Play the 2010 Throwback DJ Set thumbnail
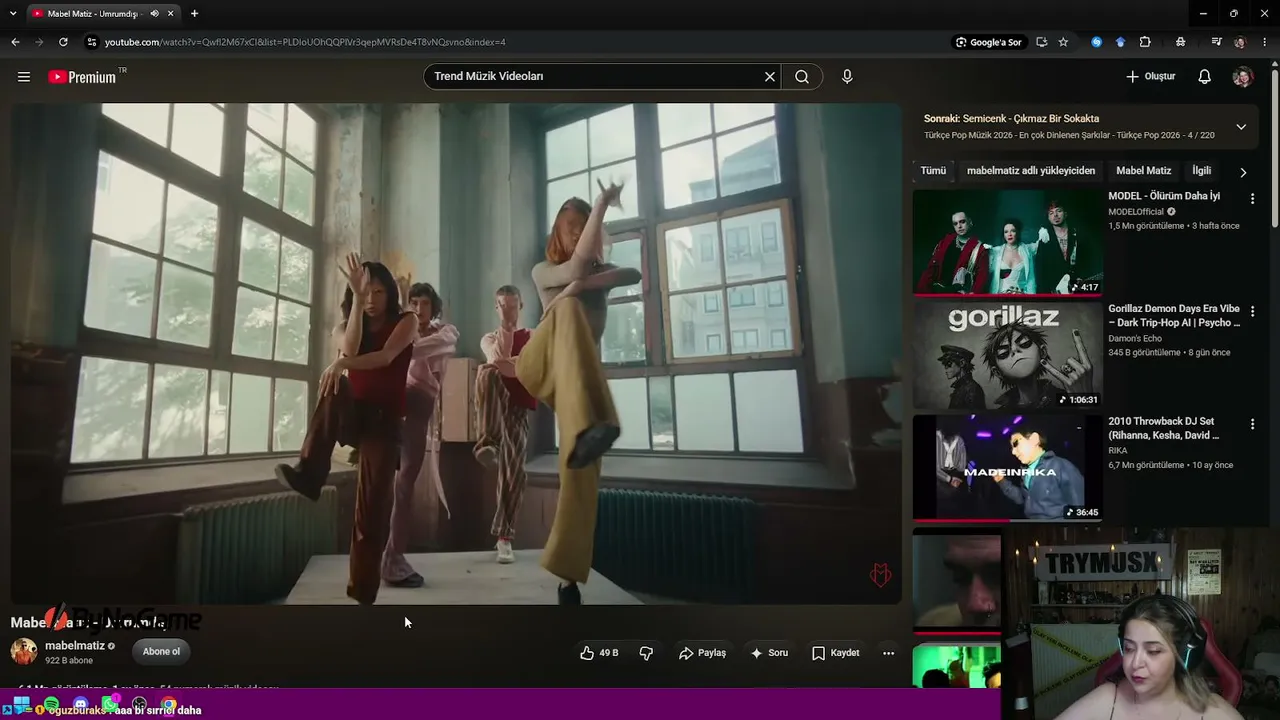The width and height of the screenshot is (1280, 720). click(x=1007, y=468)
